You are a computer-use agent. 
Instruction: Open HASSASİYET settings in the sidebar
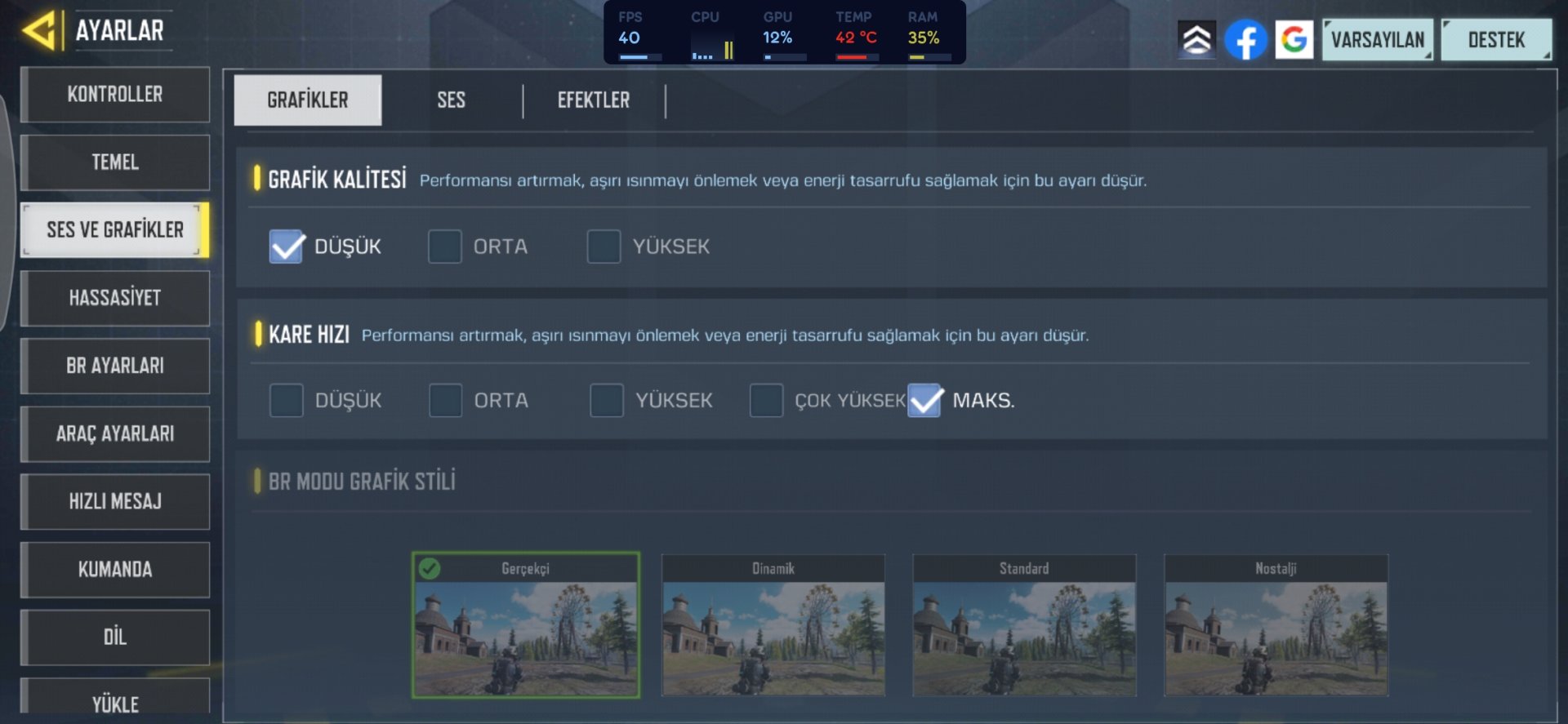(115, 298)
